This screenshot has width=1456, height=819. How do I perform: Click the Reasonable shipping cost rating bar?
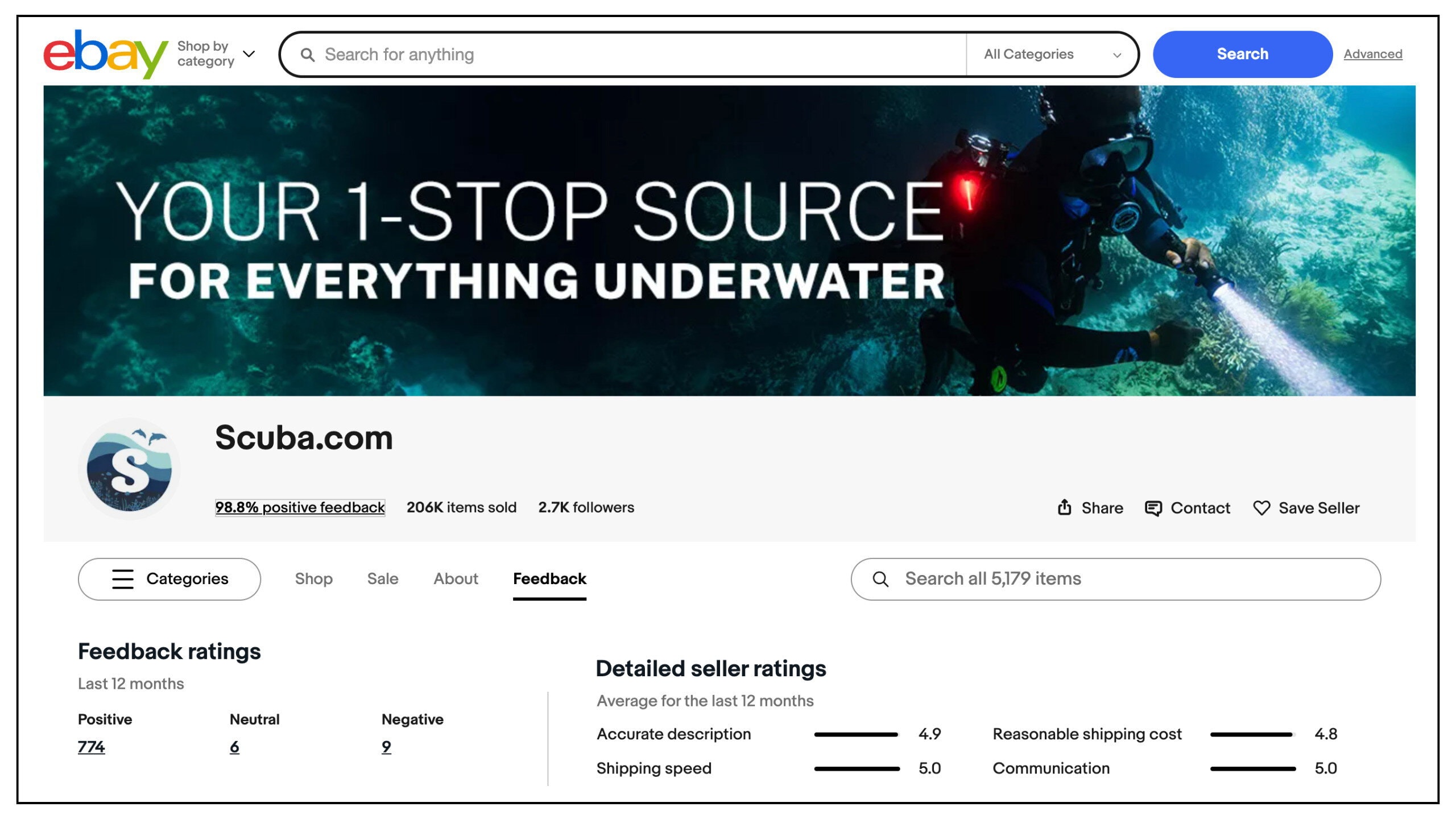[1253, 734]
